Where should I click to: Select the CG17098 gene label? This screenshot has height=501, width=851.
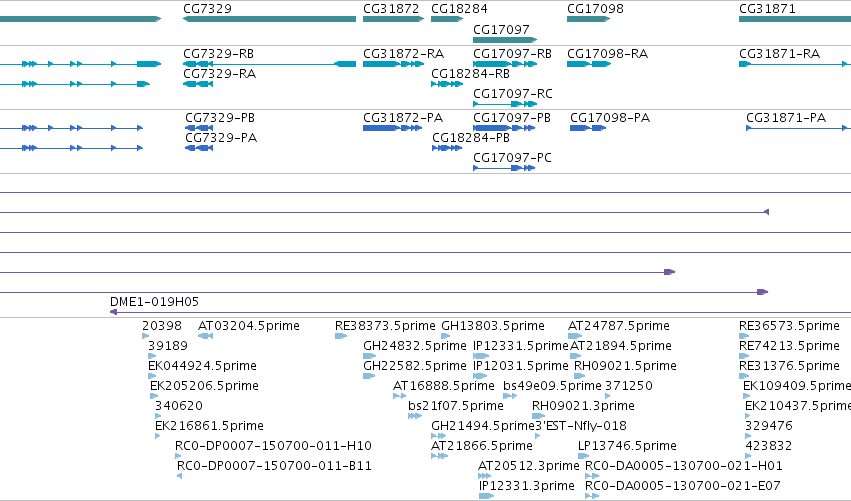pos(595,9)
